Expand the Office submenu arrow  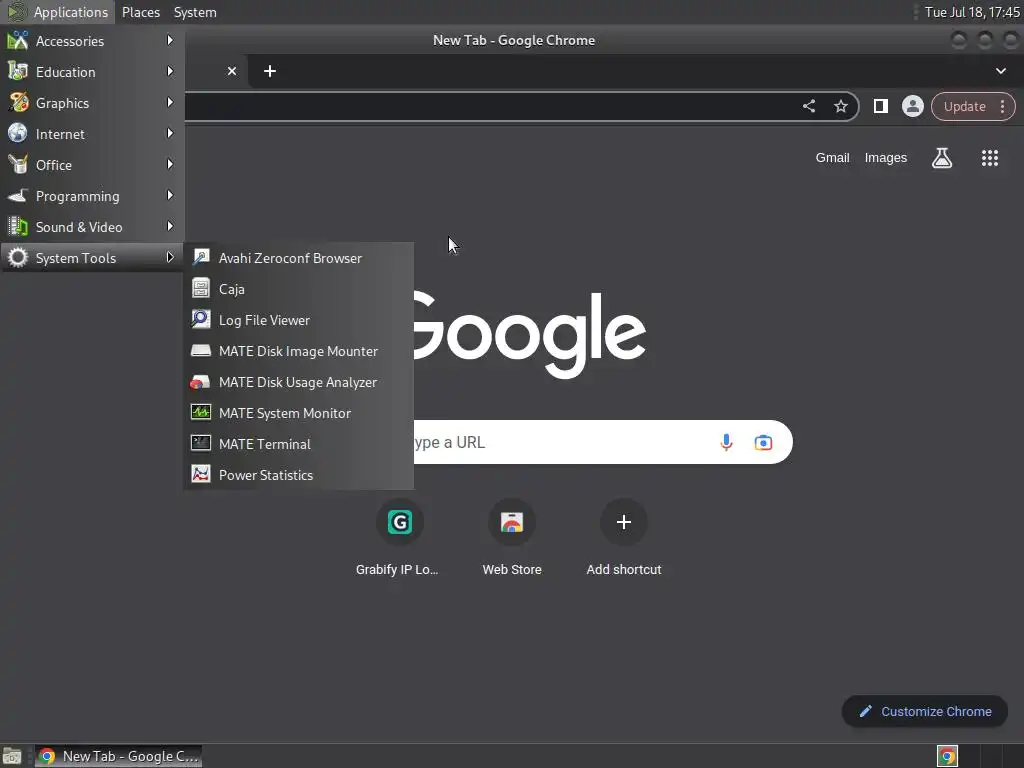pos(170,165)
